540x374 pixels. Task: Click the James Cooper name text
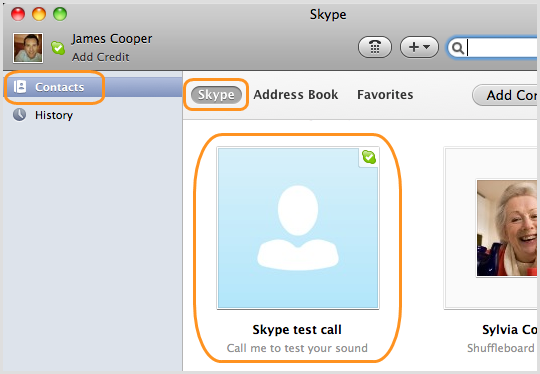pyautogui.click(x=112, y=39)
